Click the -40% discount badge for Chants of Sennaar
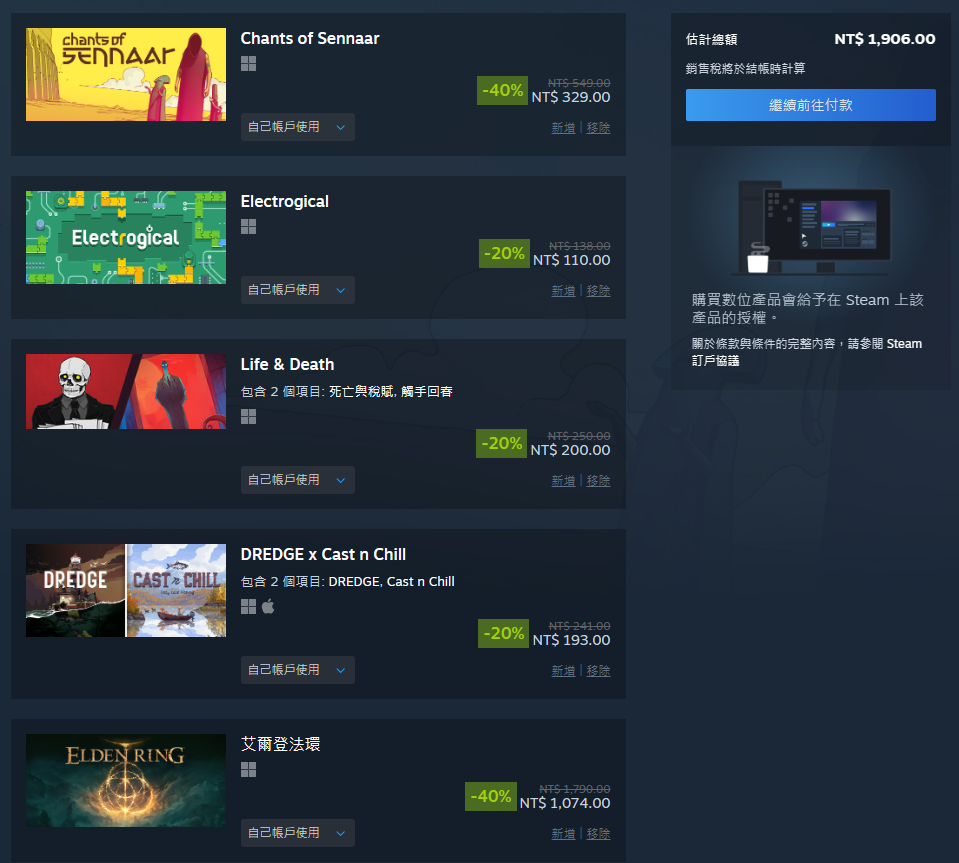959x863 pixels. (x=502, y=91)
